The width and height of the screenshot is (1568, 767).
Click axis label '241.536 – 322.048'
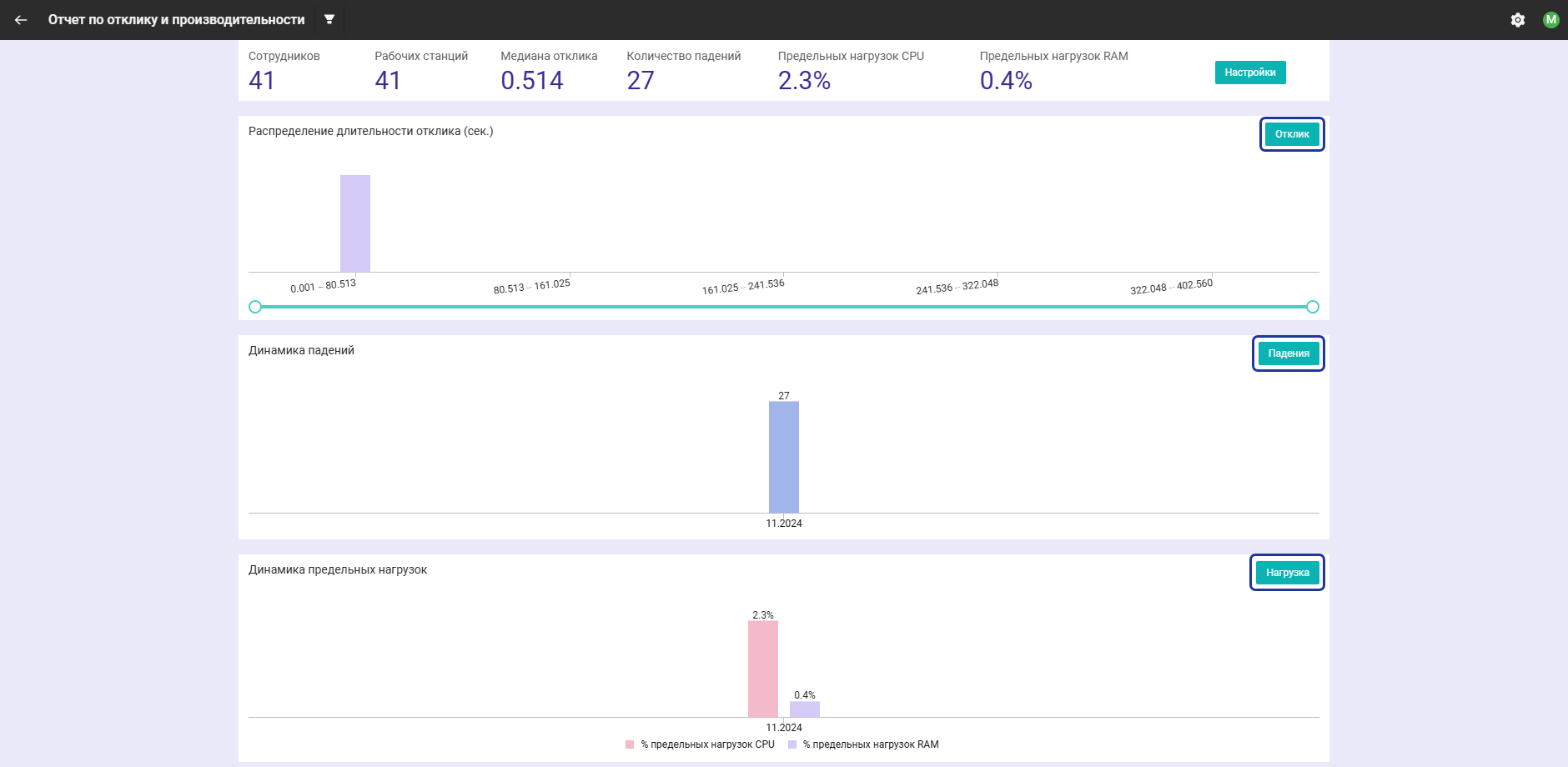[x=957, y=286]
